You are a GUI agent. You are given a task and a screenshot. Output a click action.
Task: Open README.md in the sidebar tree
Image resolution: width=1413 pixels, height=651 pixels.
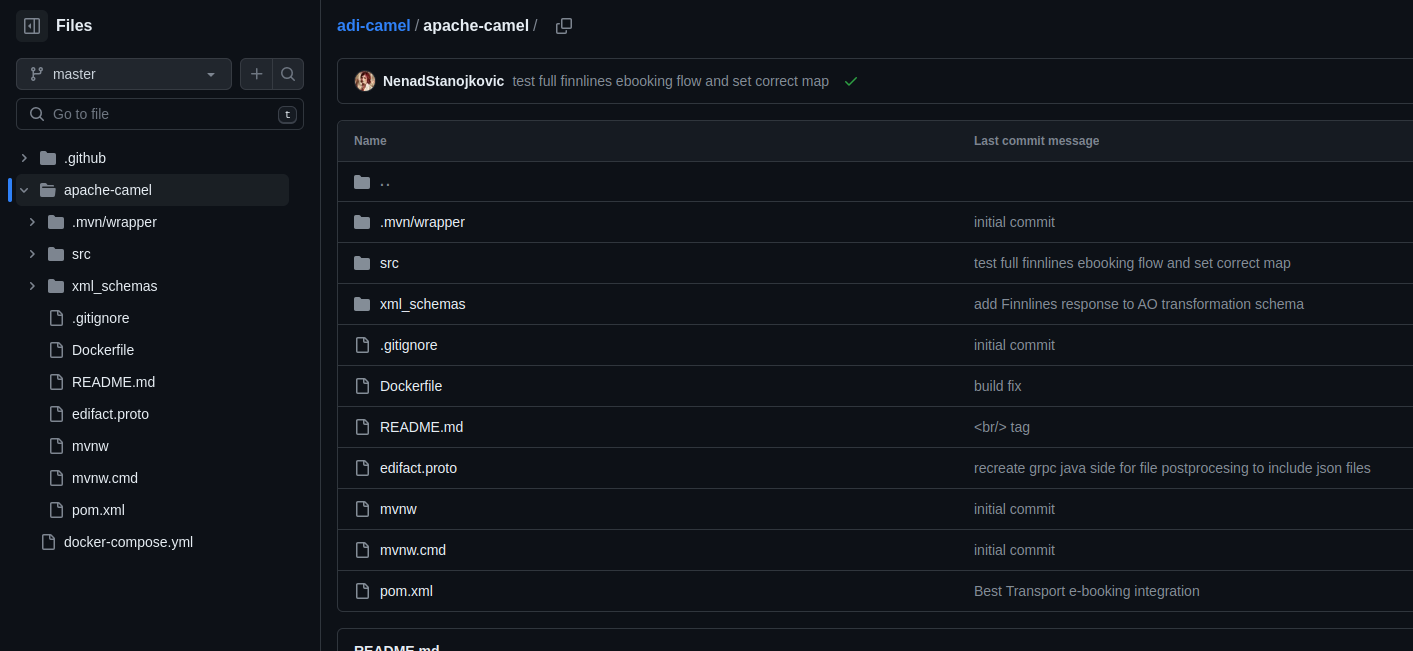click(113, 382)
